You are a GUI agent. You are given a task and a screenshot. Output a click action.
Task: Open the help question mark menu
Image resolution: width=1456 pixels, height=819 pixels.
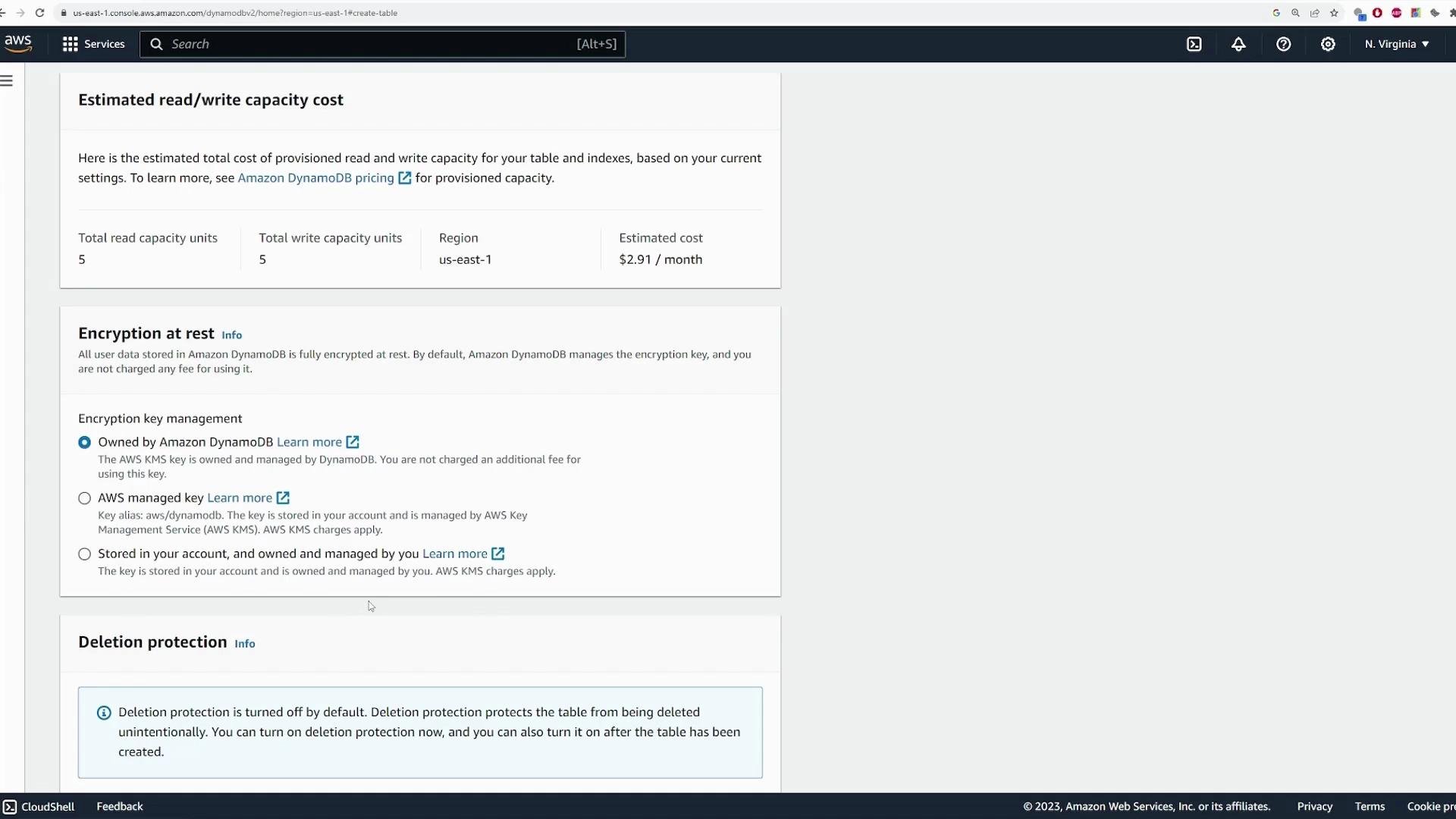[x=1283, y=44]
